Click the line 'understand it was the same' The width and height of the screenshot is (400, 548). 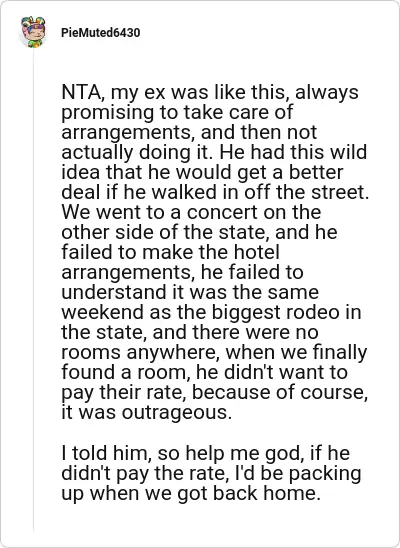pos(190,292)
